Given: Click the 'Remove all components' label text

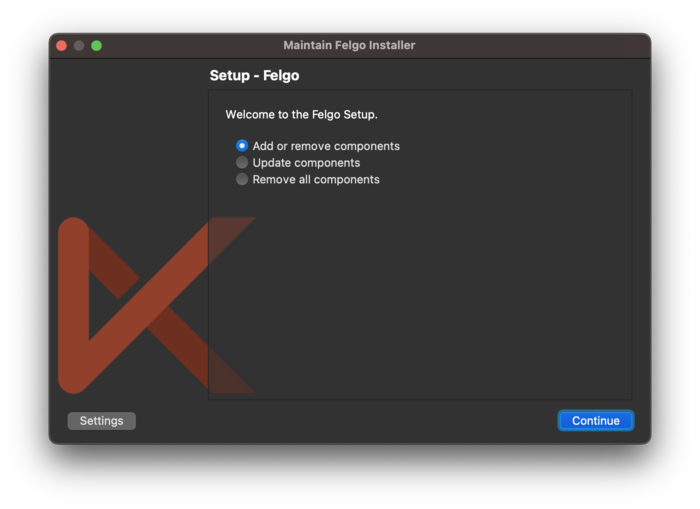Looking at the screenshot, I should (316, 179).
